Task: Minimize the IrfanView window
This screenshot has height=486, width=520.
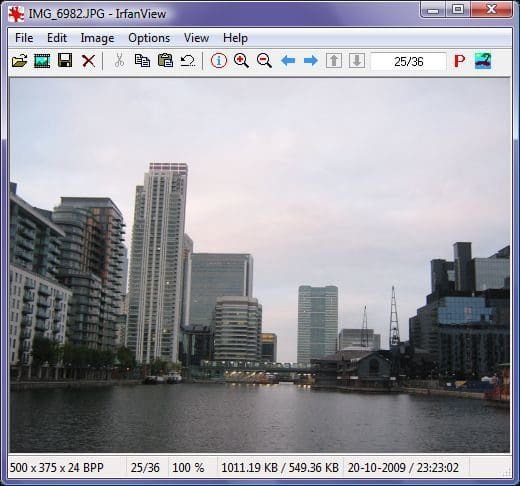Action: tap(433, 9)
